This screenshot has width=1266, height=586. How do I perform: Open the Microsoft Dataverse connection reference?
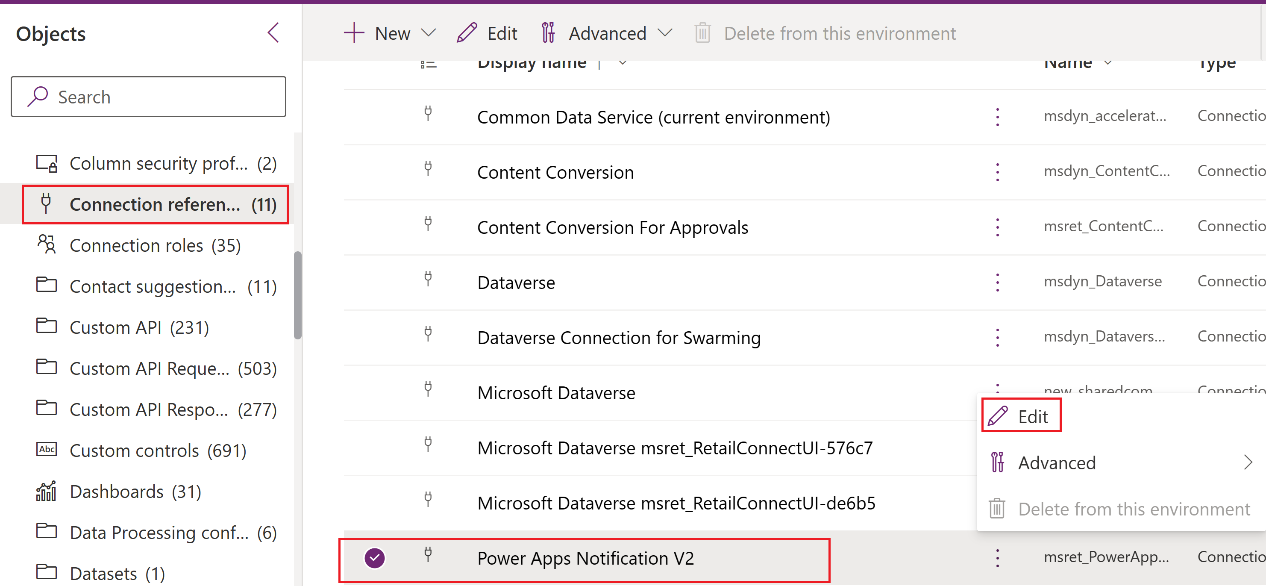[556, 392]
